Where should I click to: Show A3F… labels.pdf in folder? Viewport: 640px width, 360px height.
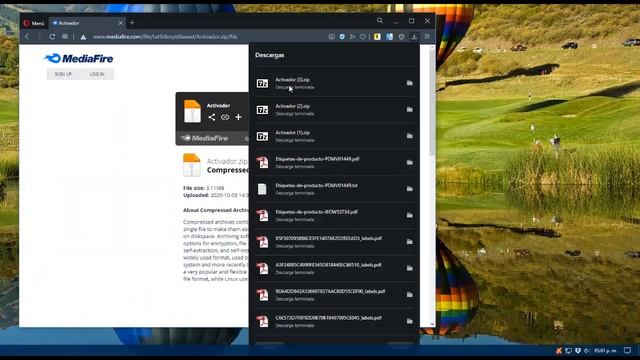[409, 268]
